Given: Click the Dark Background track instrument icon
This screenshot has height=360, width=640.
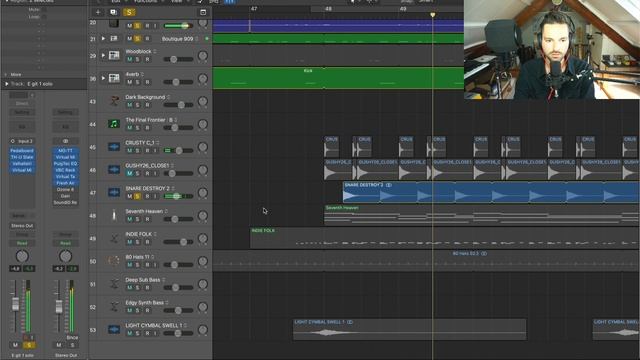Looking at the screenshot, I should pos(114,101).
